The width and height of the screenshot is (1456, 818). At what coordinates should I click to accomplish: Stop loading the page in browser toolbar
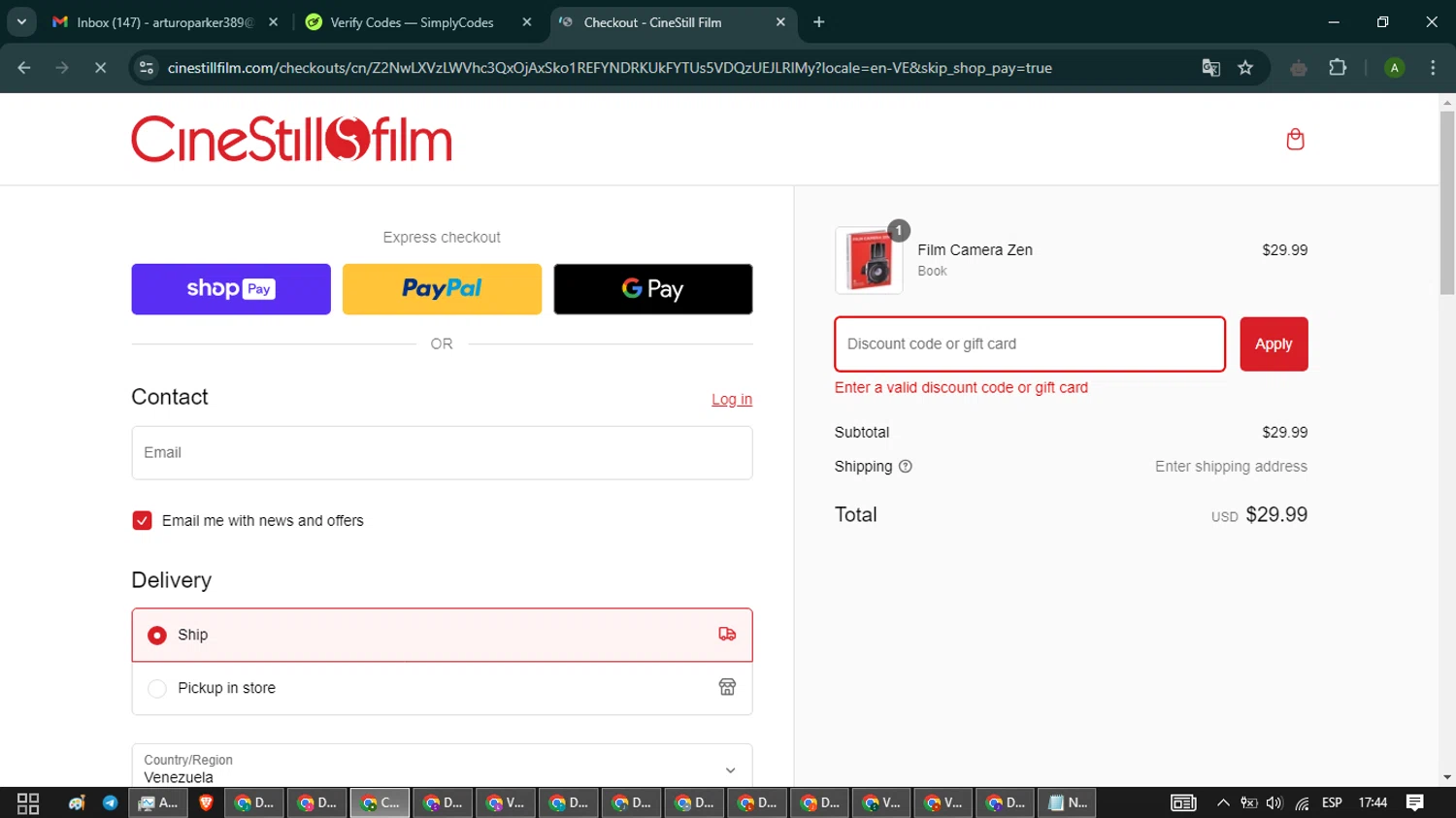(x=100, y=68)
